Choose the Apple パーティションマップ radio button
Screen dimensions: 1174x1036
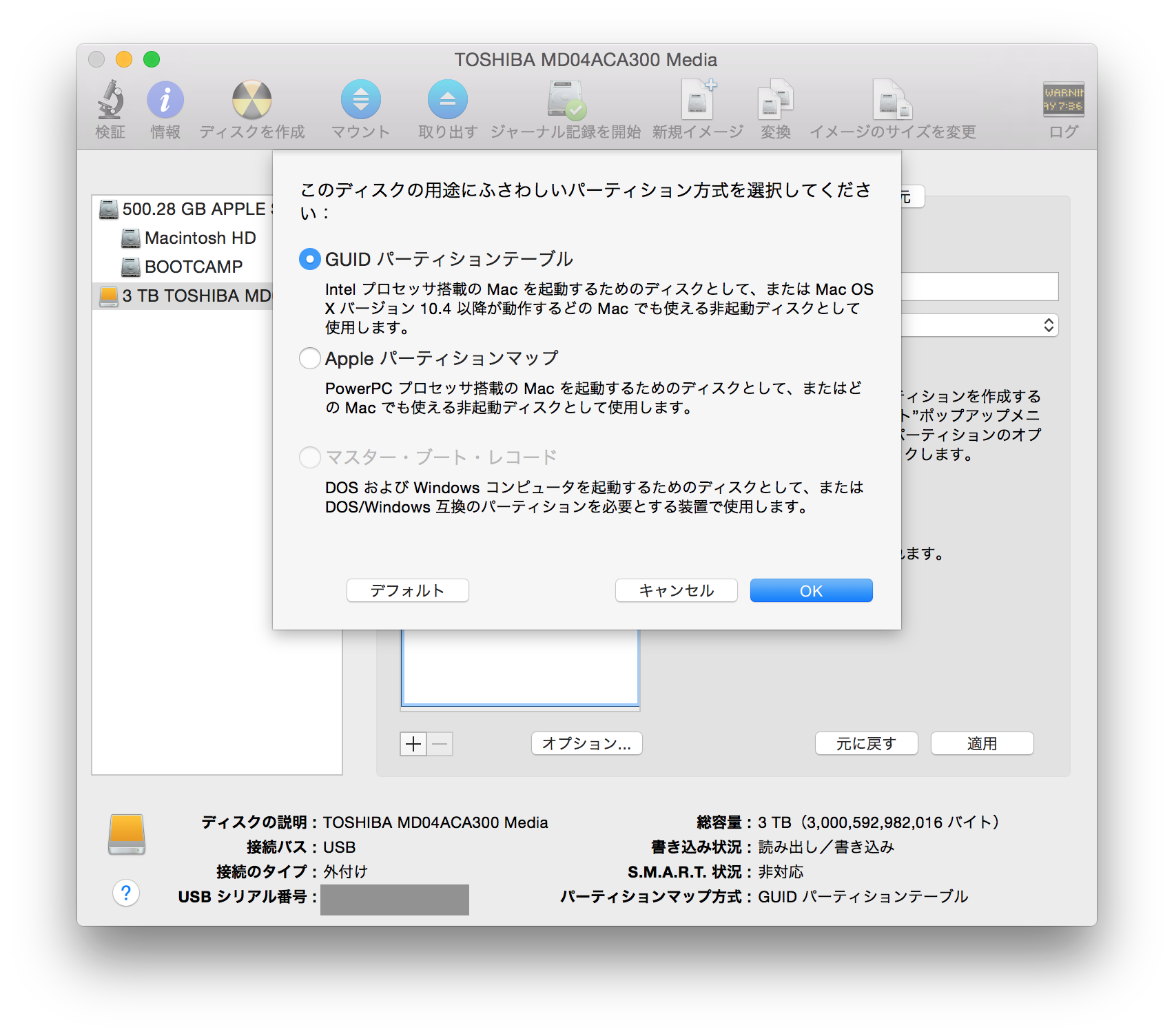(310, 358)
